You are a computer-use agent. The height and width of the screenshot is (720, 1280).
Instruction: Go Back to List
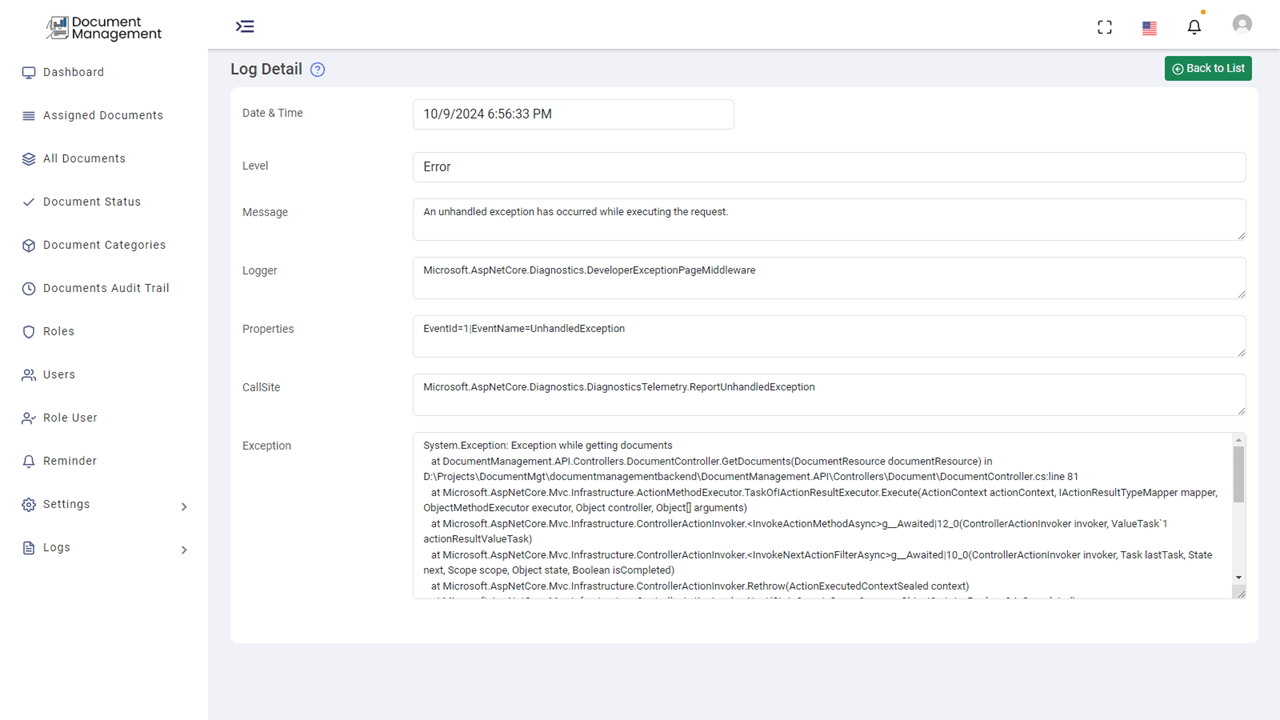pos(1208,68)
